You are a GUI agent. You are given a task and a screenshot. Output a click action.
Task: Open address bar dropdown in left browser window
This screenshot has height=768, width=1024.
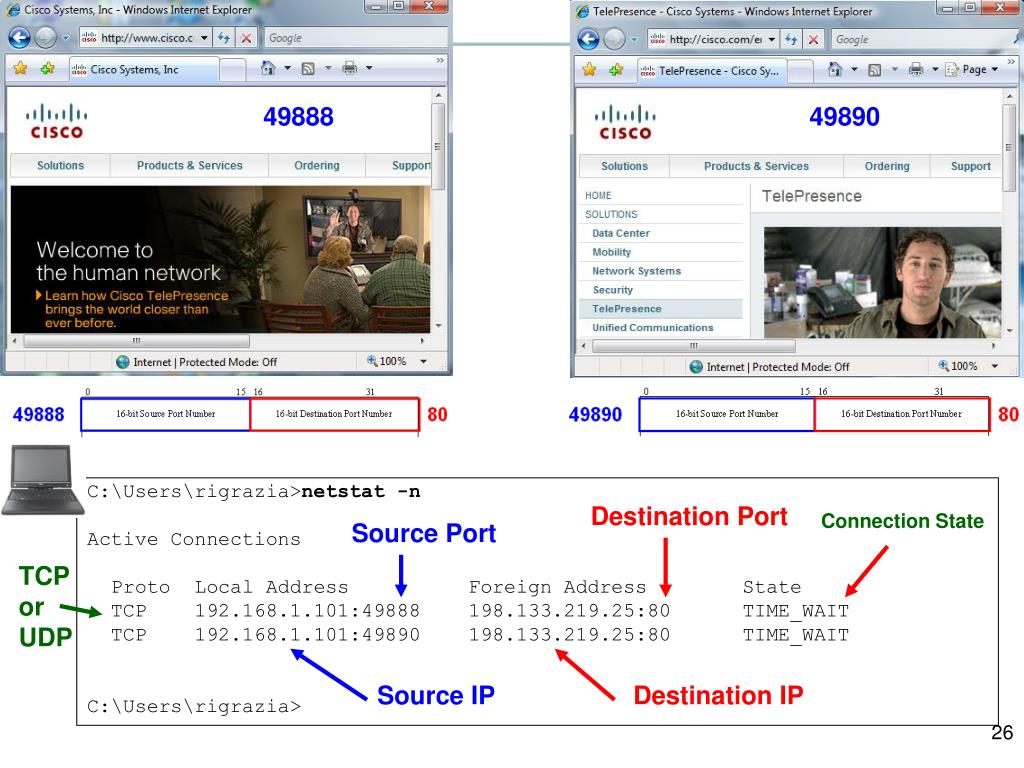(204, 38)
